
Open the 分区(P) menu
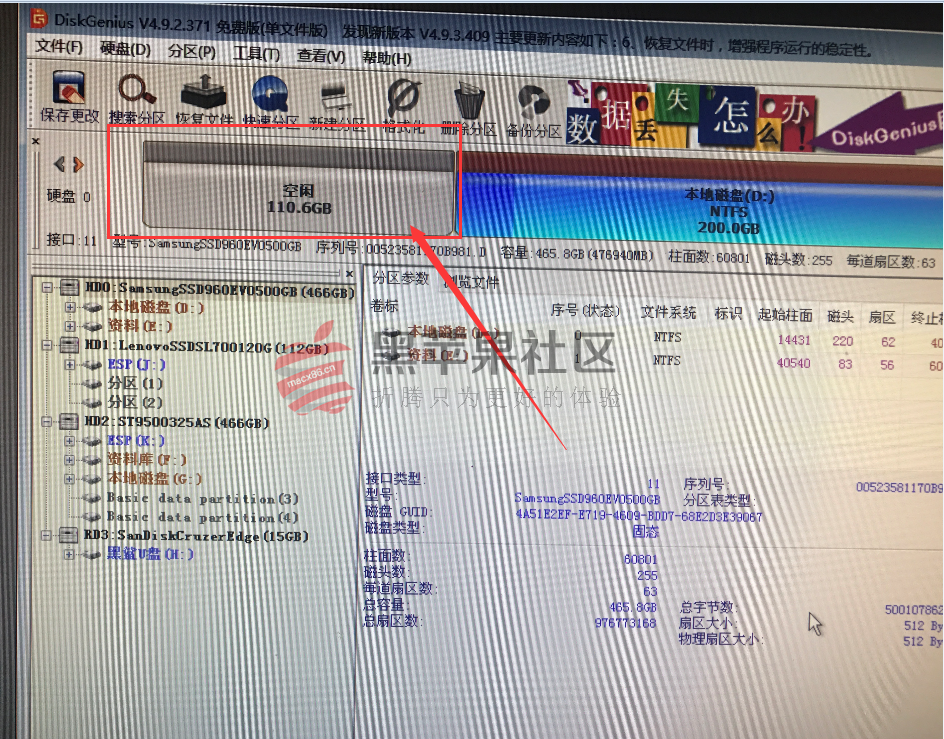[x=191, y=52]
